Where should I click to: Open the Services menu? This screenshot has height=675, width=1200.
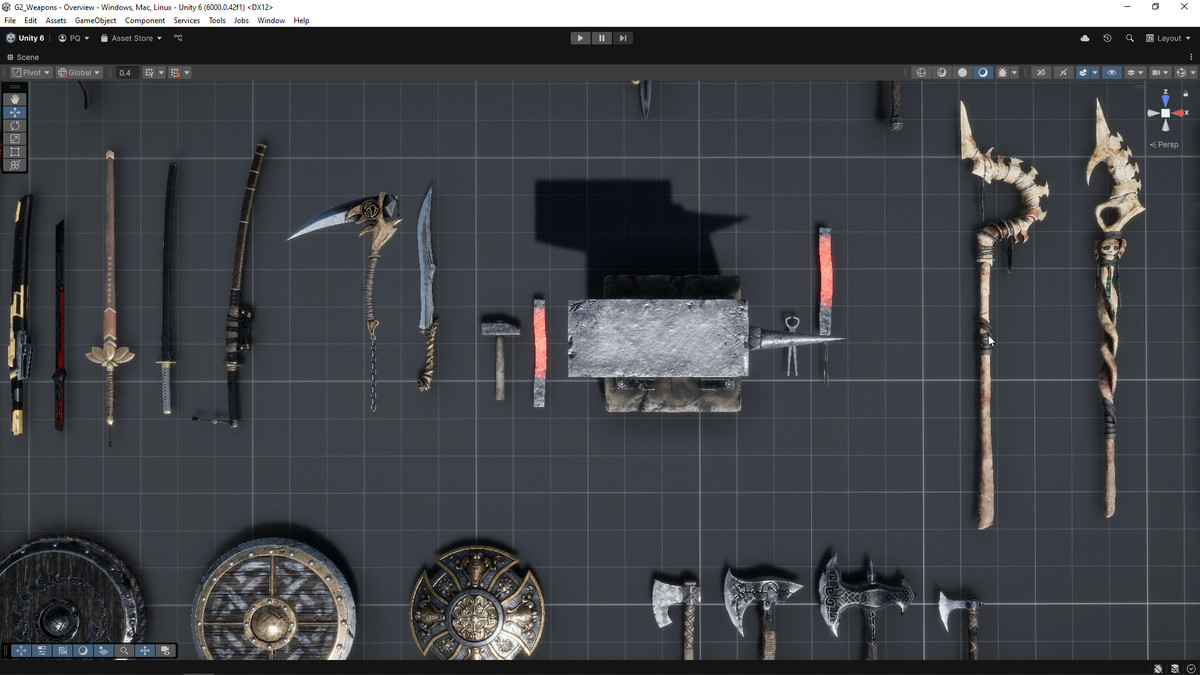(x=186, y=20)
